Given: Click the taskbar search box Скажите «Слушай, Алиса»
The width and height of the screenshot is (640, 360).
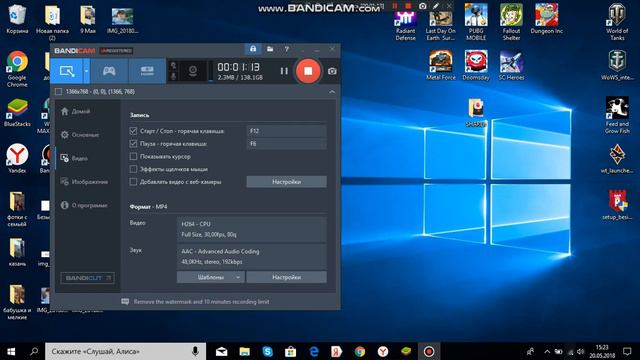Looking at the screenshot, I should pos(125,351).
